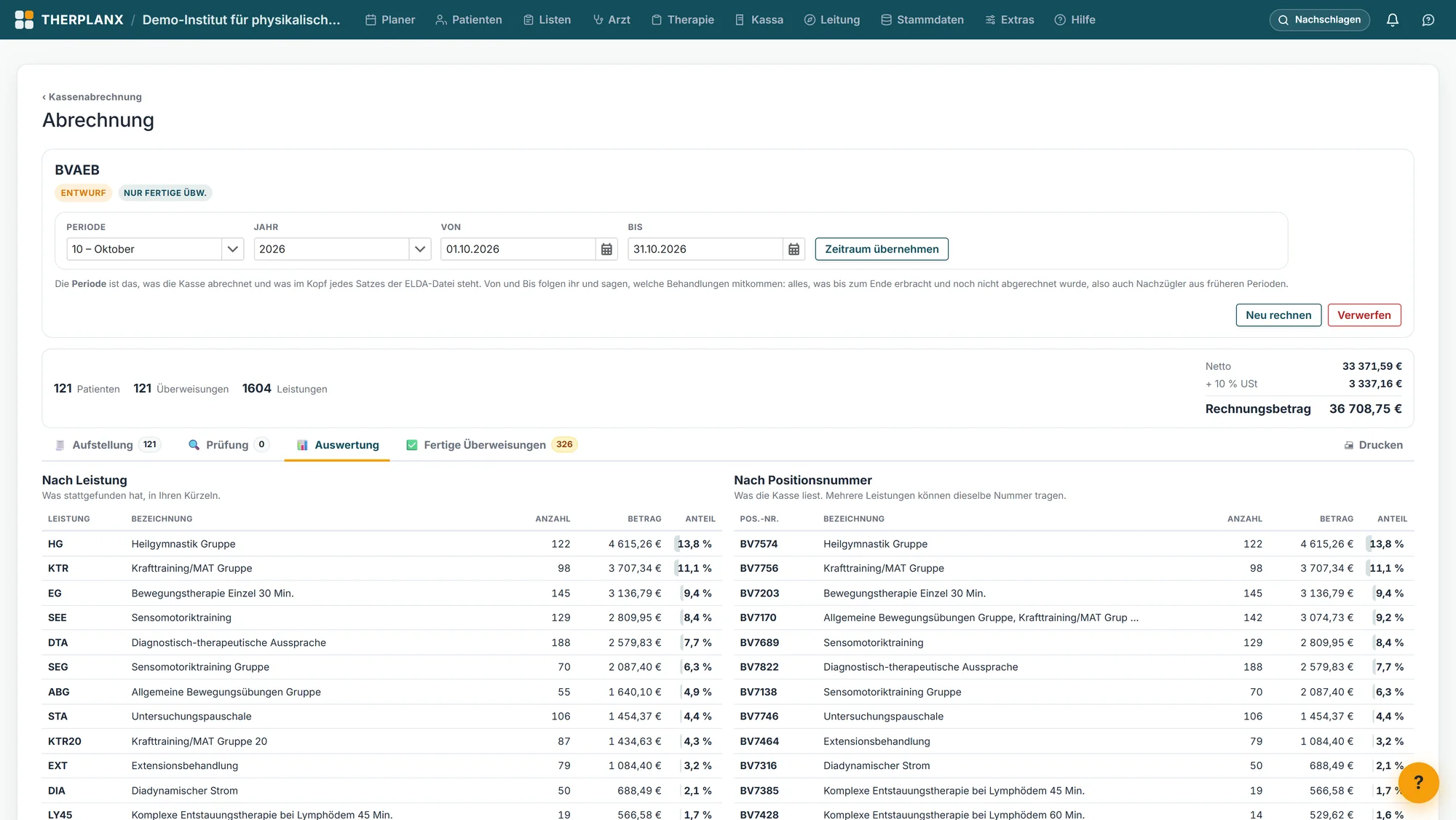The width and height of the screenshot is (1456, 820).
Task: Open the Leitung menu
Action: pos(832,20)
